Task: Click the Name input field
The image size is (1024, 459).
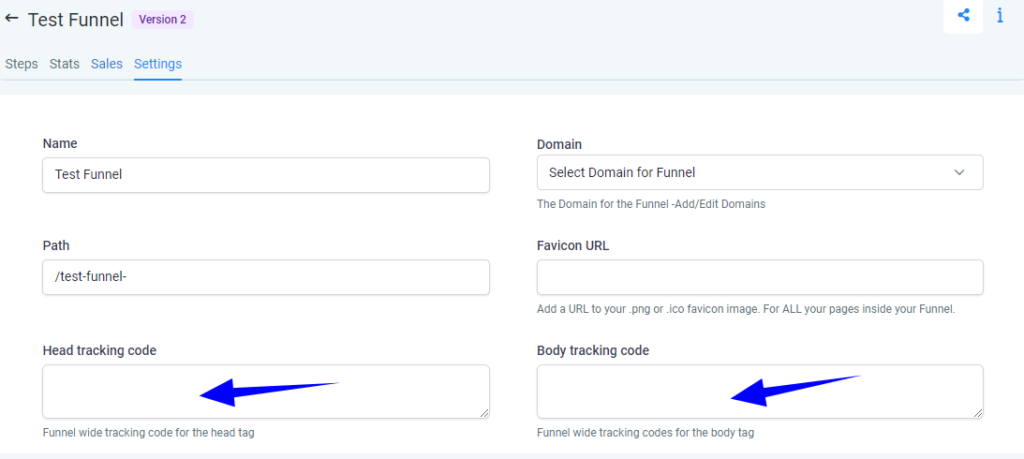Action: tap(265, 175)
